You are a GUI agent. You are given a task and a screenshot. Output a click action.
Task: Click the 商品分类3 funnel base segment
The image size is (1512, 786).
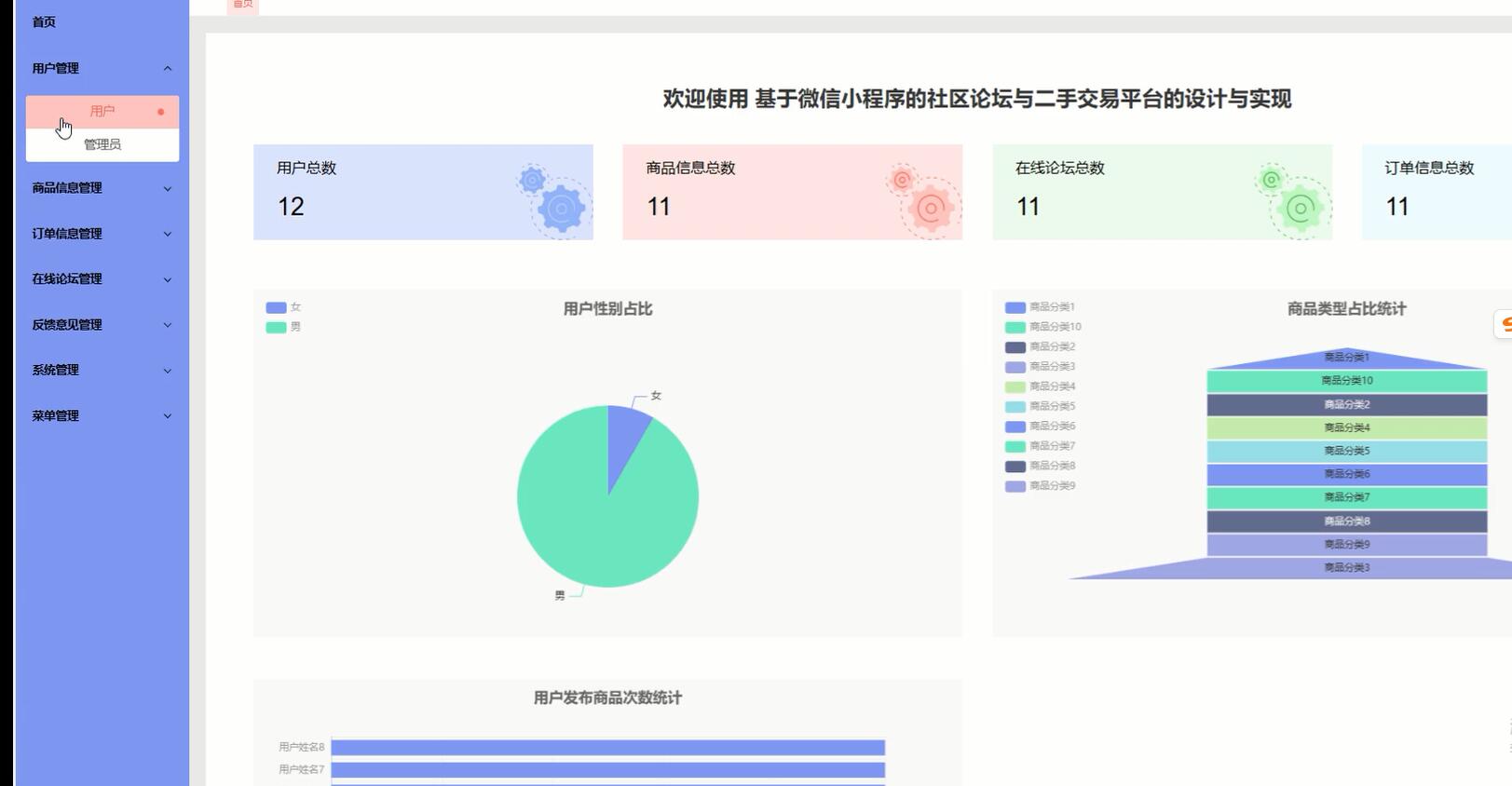click(x=1347, y=568)
